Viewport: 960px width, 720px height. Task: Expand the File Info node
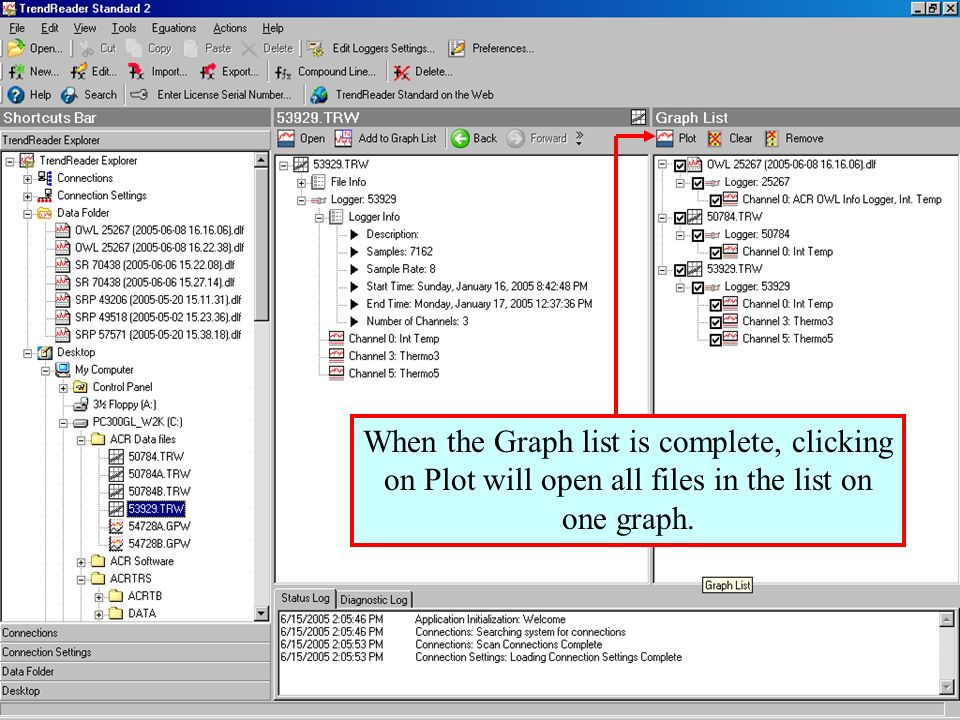301,182
